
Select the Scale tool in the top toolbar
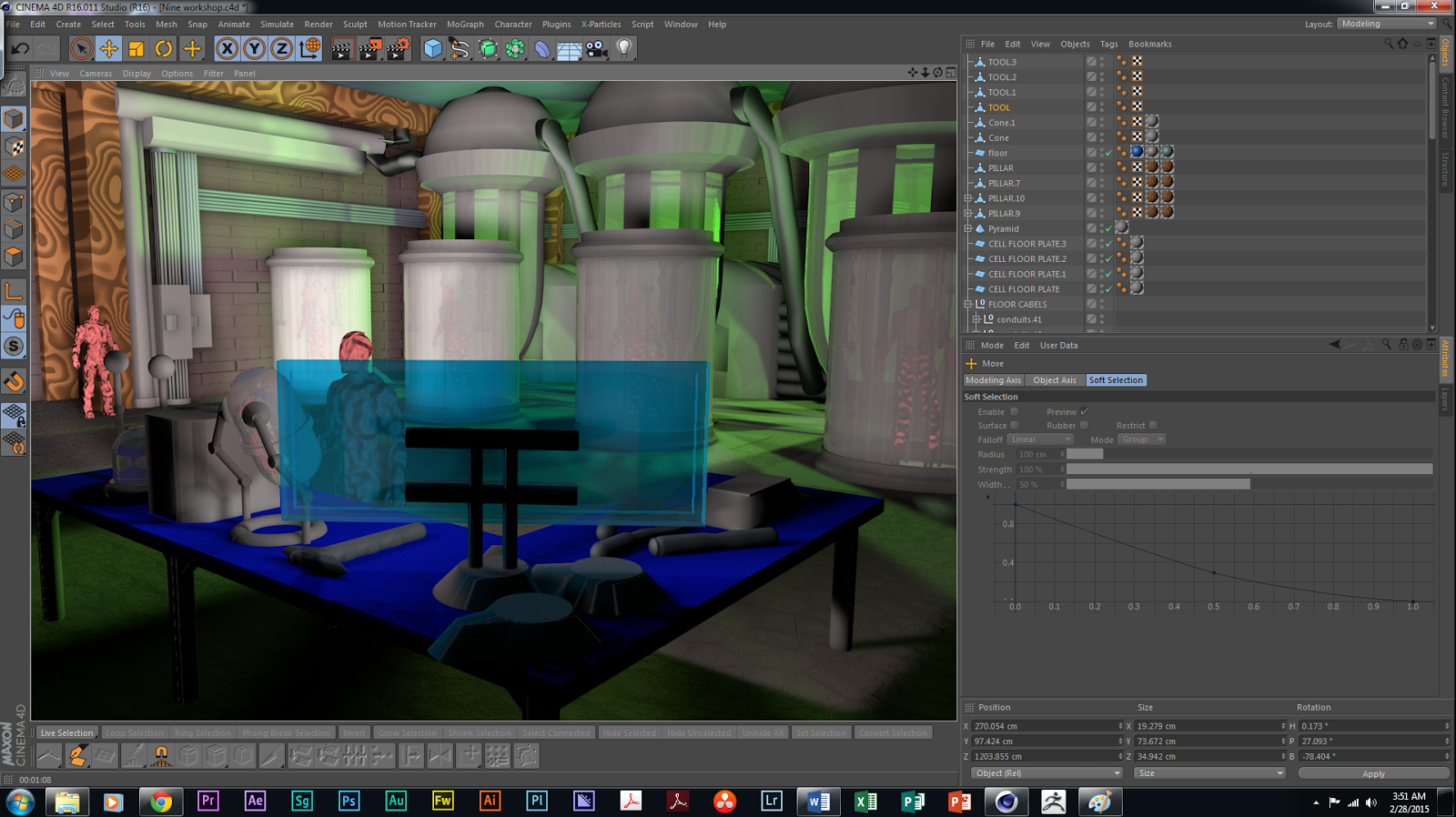pyautogui.click(x=136, y=49)
